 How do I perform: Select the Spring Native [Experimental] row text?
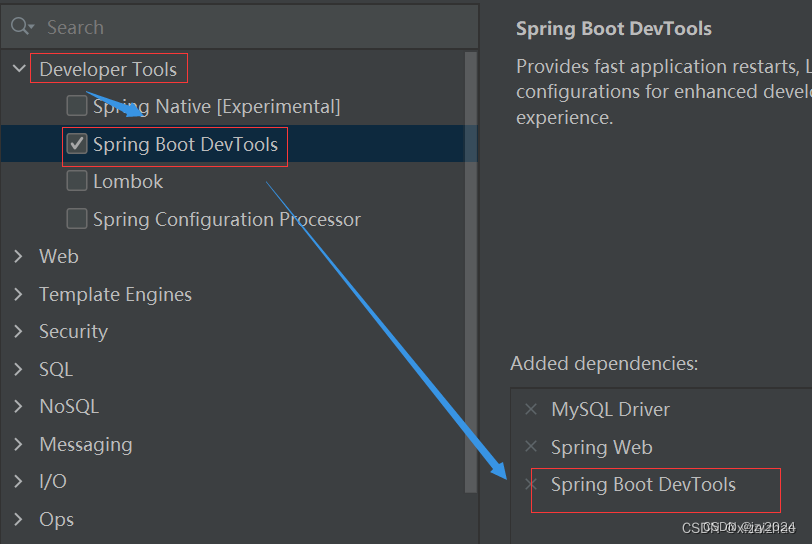pos(216,106)
